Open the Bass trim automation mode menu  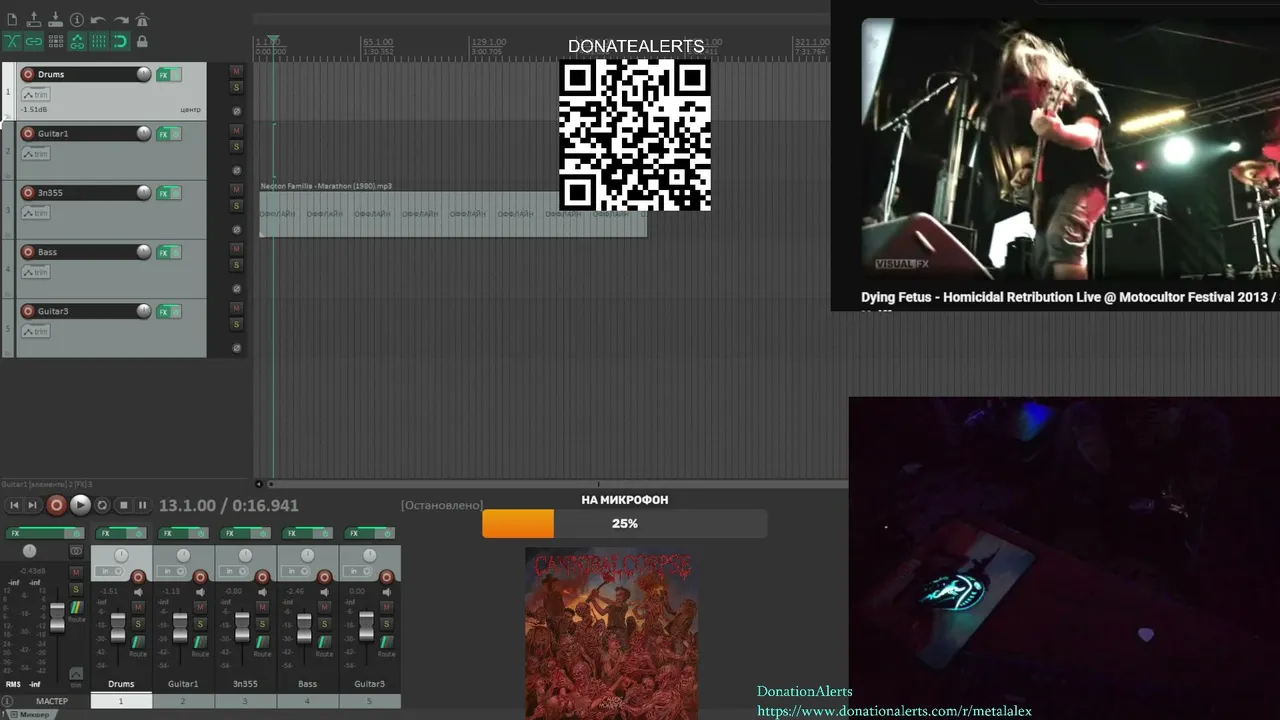(35, 272)
